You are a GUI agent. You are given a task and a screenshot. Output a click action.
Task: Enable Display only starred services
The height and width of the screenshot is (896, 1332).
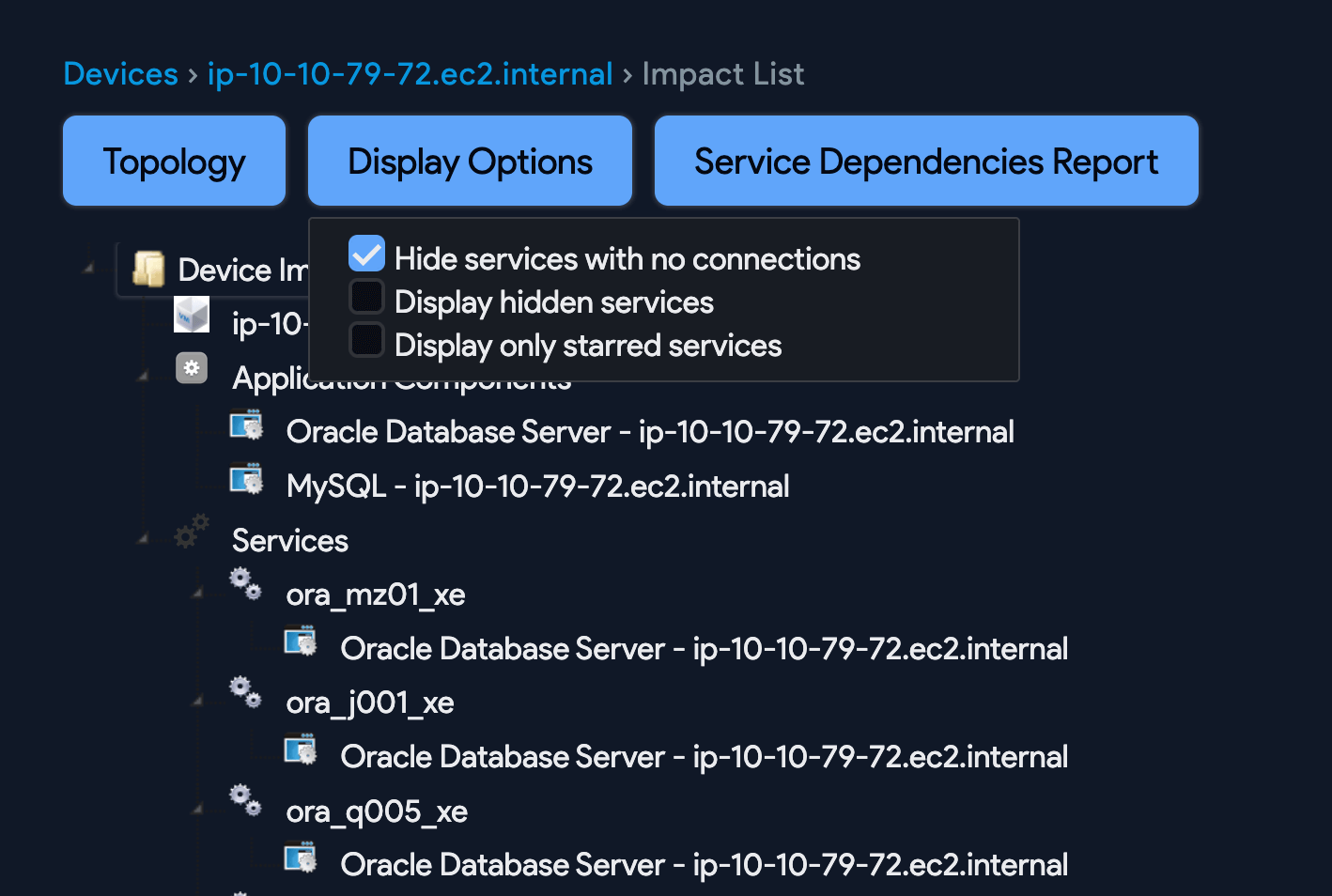tap(366, 339)
